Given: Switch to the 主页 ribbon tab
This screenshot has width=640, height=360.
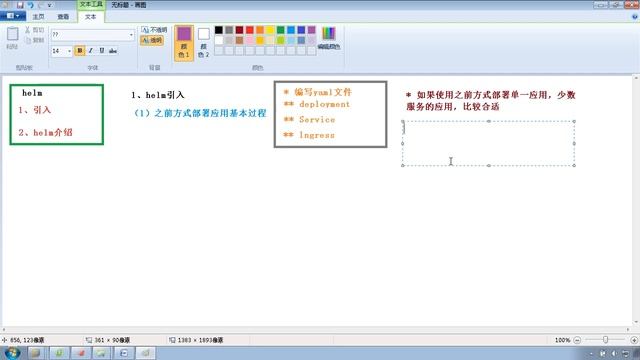Looking at the screenshot, I should [38, 17].
